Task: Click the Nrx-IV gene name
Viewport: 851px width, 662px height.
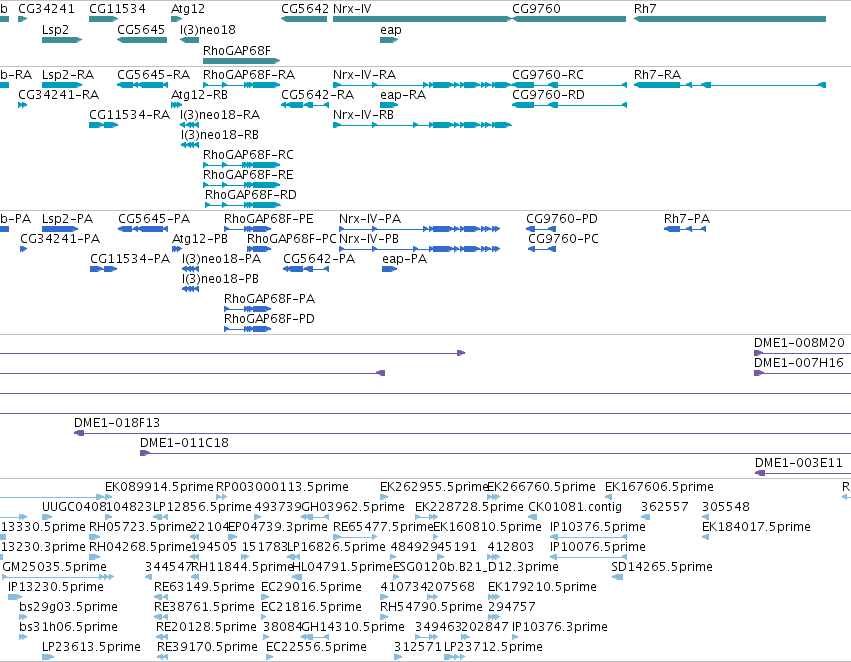Action: pos(352,9)
